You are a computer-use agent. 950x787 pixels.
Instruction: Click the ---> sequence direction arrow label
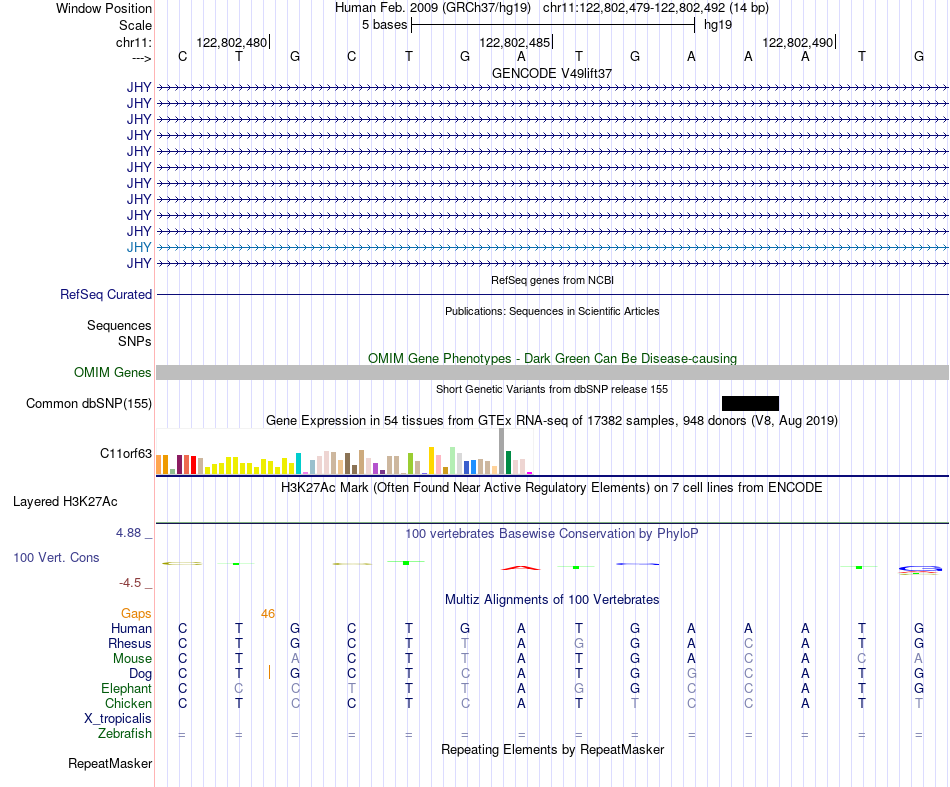[141, 58]
